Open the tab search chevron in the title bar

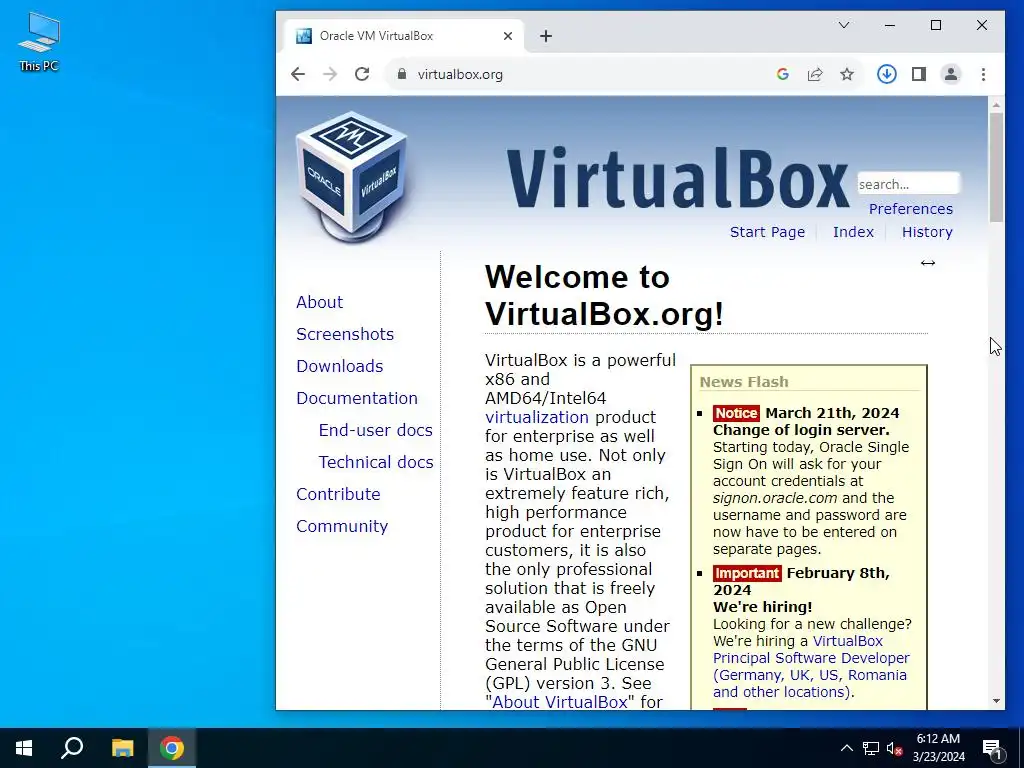tap(844, 25)
